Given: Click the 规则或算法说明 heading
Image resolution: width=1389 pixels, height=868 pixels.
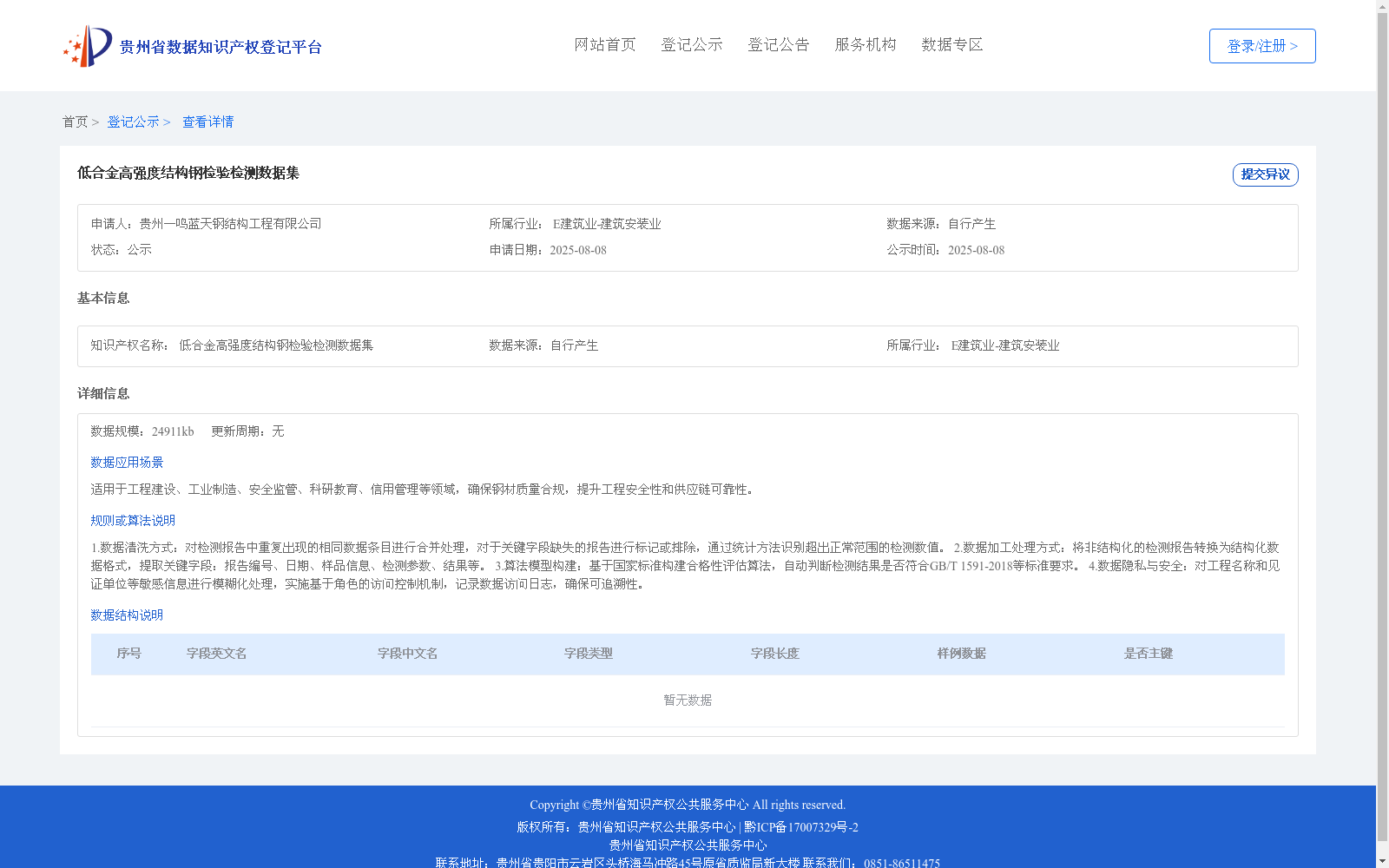Looking at the screenshot, I should tap(133, 521).
